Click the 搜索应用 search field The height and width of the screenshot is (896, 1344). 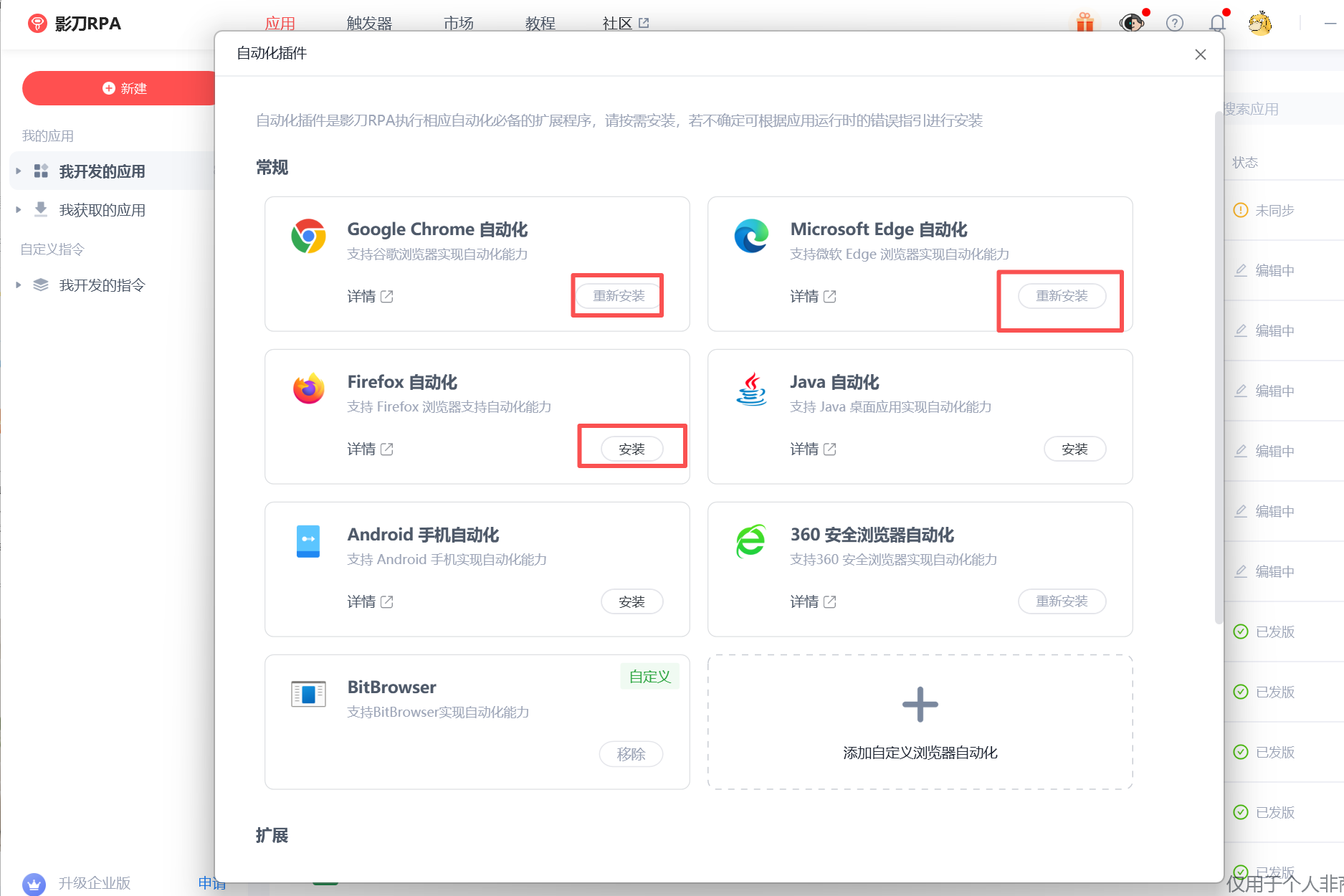coord(1282,109)
